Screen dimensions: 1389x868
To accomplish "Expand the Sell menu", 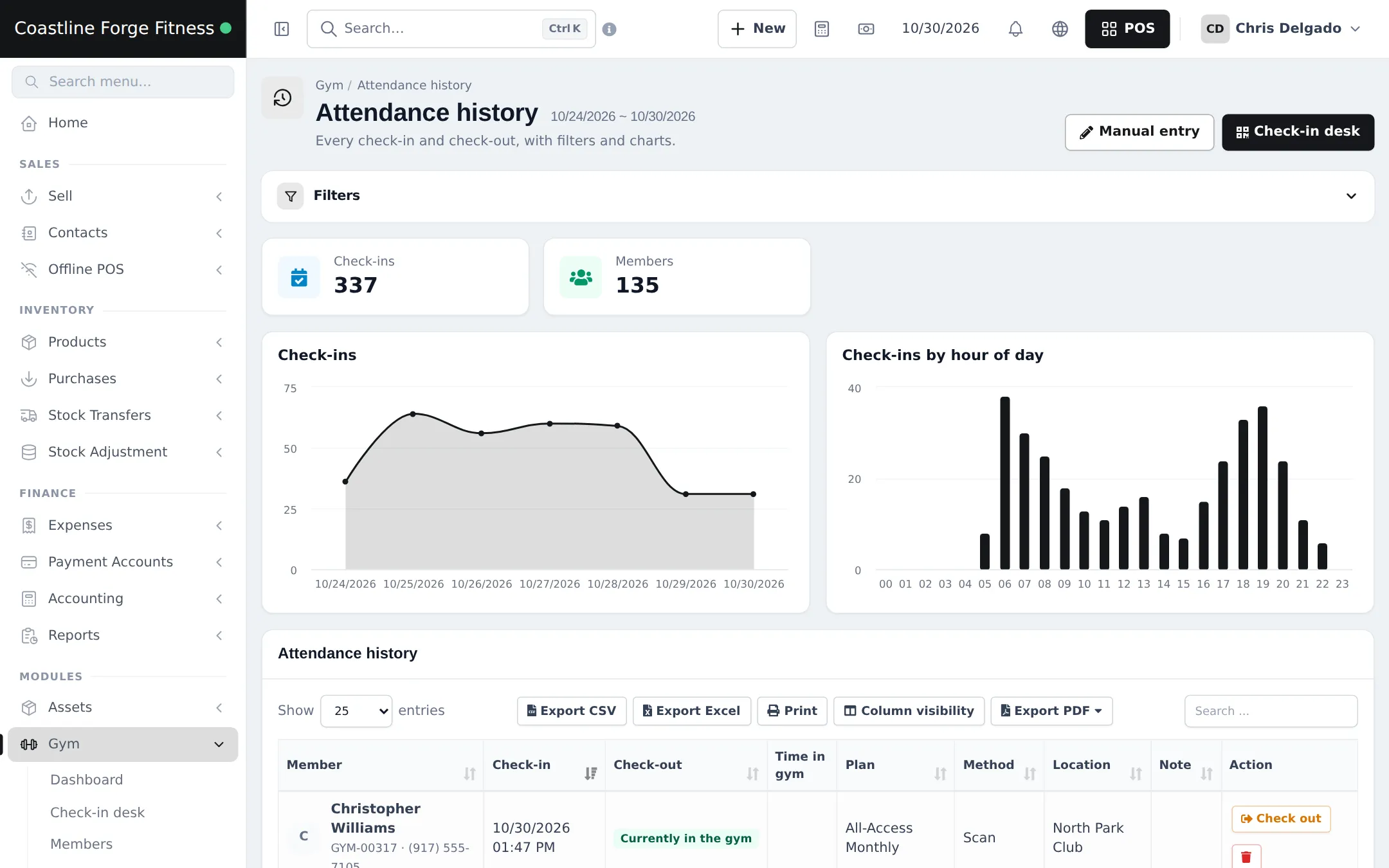I will (123, 196).
